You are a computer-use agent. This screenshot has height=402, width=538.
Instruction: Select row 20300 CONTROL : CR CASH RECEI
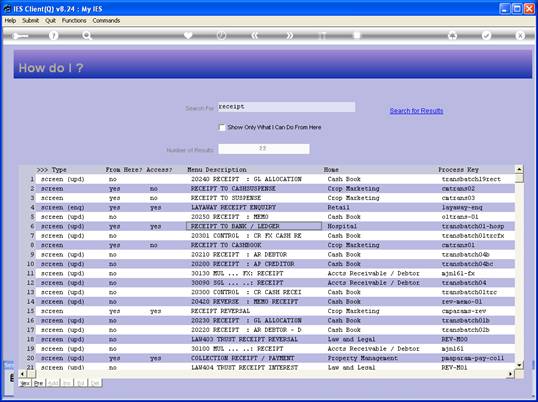(275, 293)
